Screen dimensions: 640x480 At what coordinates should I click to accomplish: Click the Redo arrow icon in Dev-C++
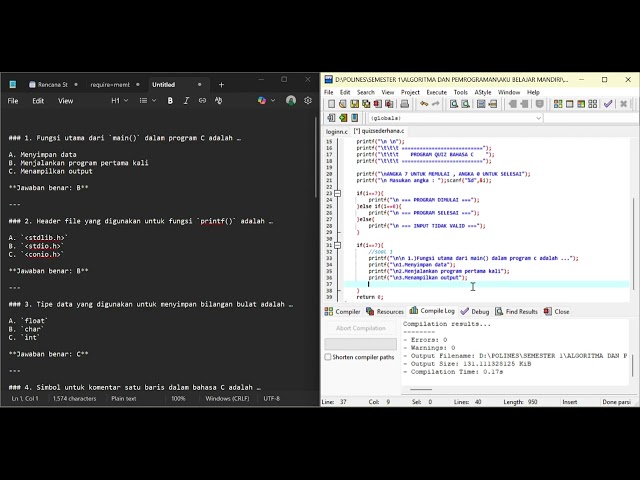tap(436, 104)
